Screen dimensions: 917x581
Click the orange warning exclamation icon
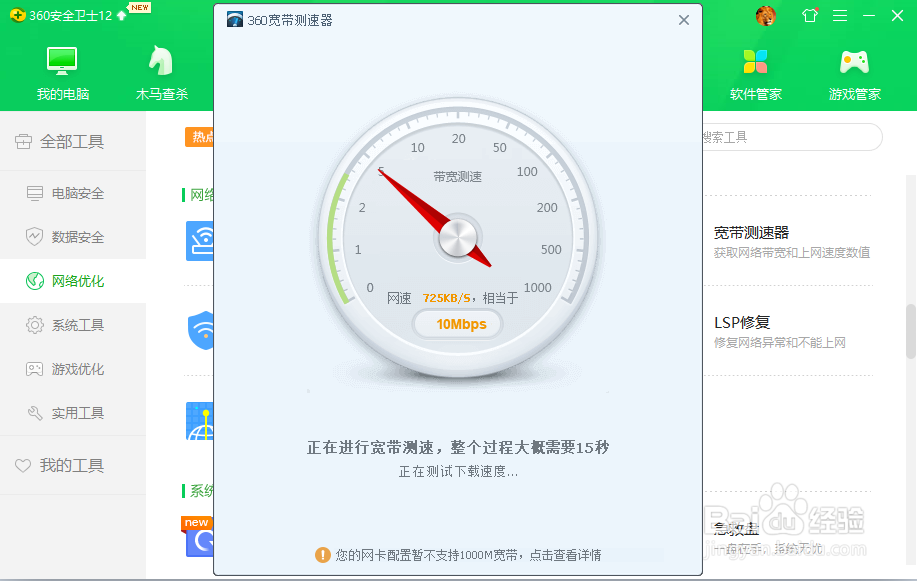tap(323, 555)
